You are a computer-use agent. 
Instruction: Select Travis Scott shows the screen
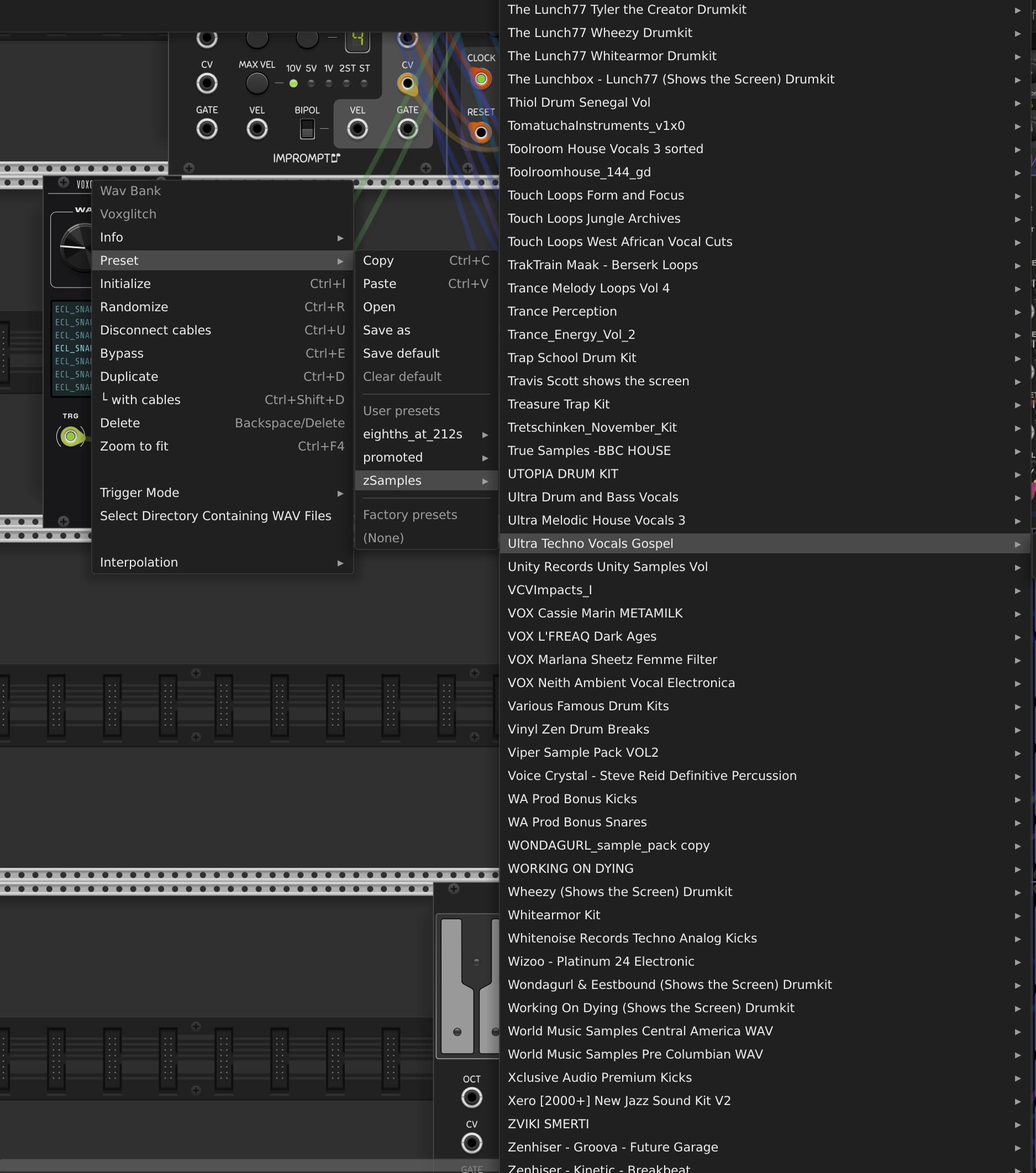point(765,381)
